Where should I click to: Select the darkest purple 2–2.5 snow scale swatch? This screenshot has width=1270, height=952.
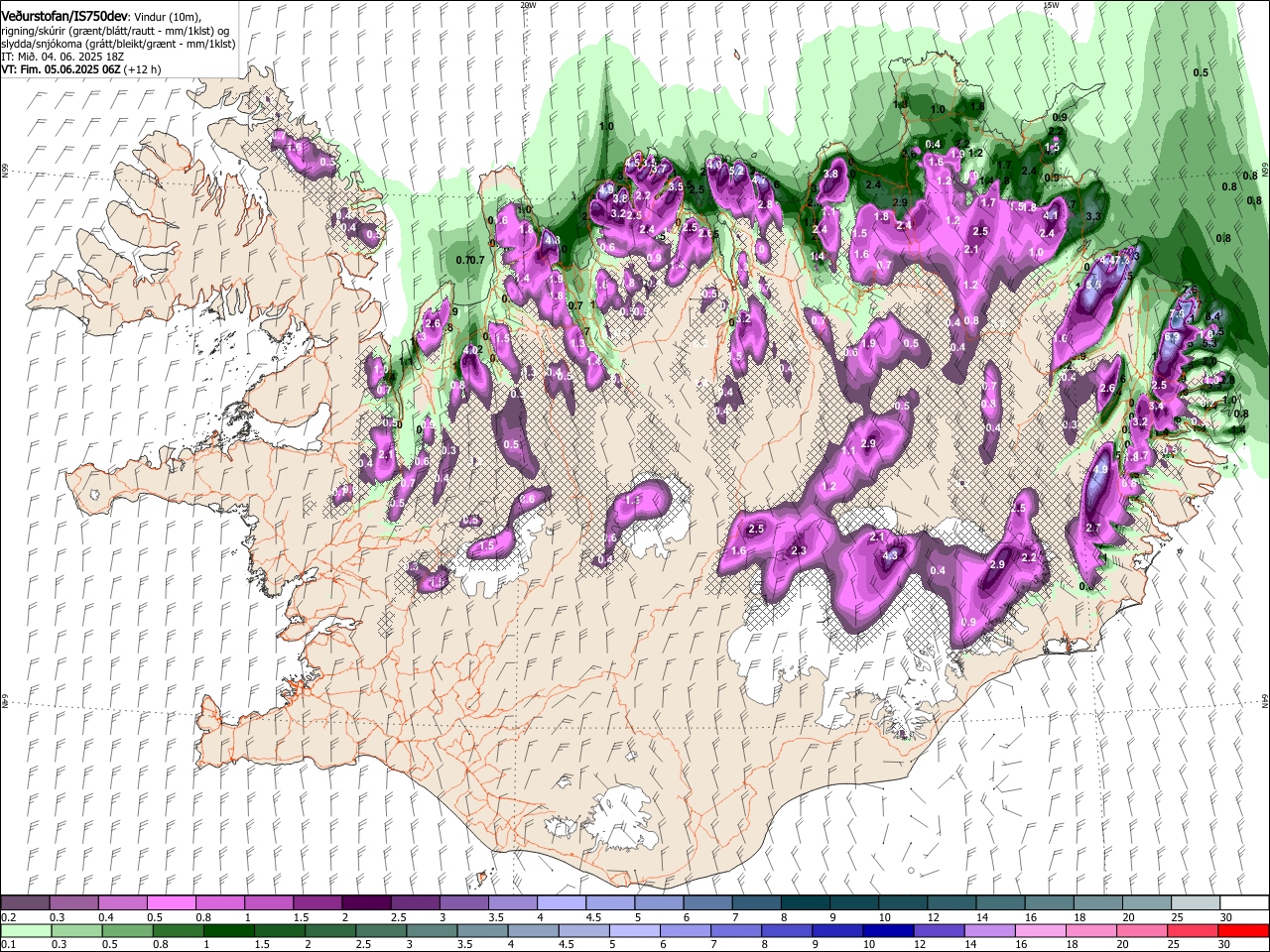(366, 903)
